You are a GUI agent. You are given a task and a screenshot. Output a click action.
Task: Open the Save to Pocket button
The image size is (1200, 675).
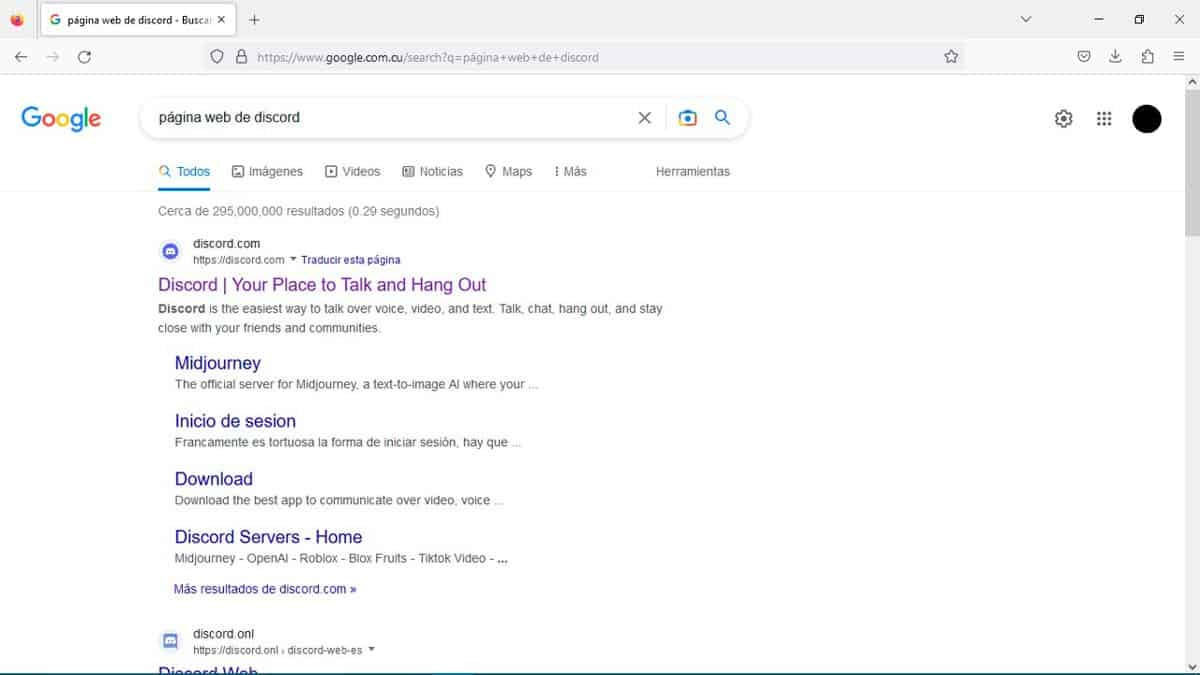coord(1084,57)
